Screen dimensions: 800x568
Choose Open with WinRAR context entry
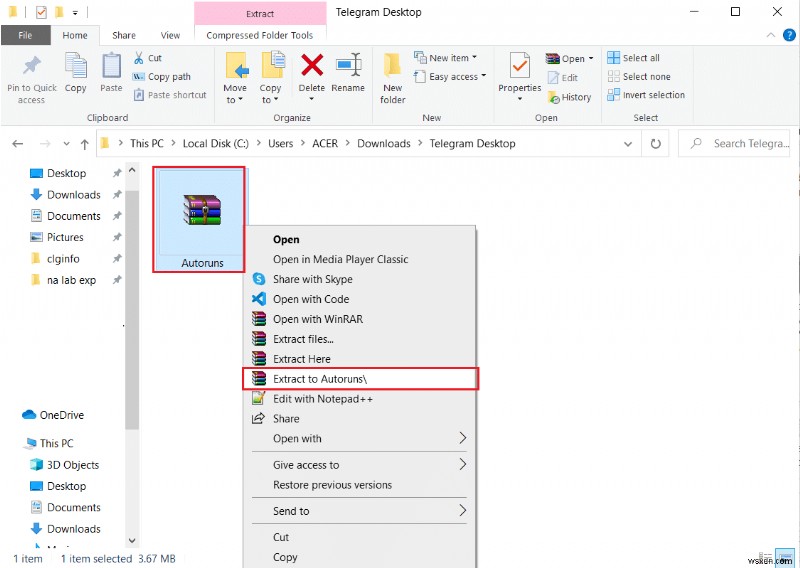(x=359, y=319)
